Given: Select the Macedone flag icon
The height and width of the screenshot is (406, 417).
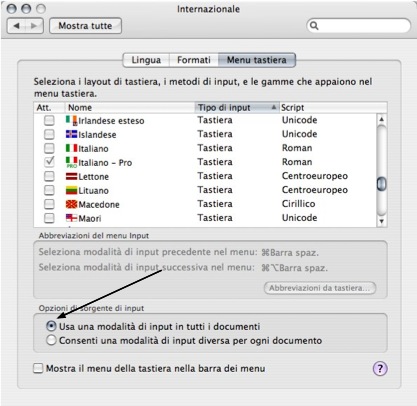Looking at the screenshot, I should 71,204.
